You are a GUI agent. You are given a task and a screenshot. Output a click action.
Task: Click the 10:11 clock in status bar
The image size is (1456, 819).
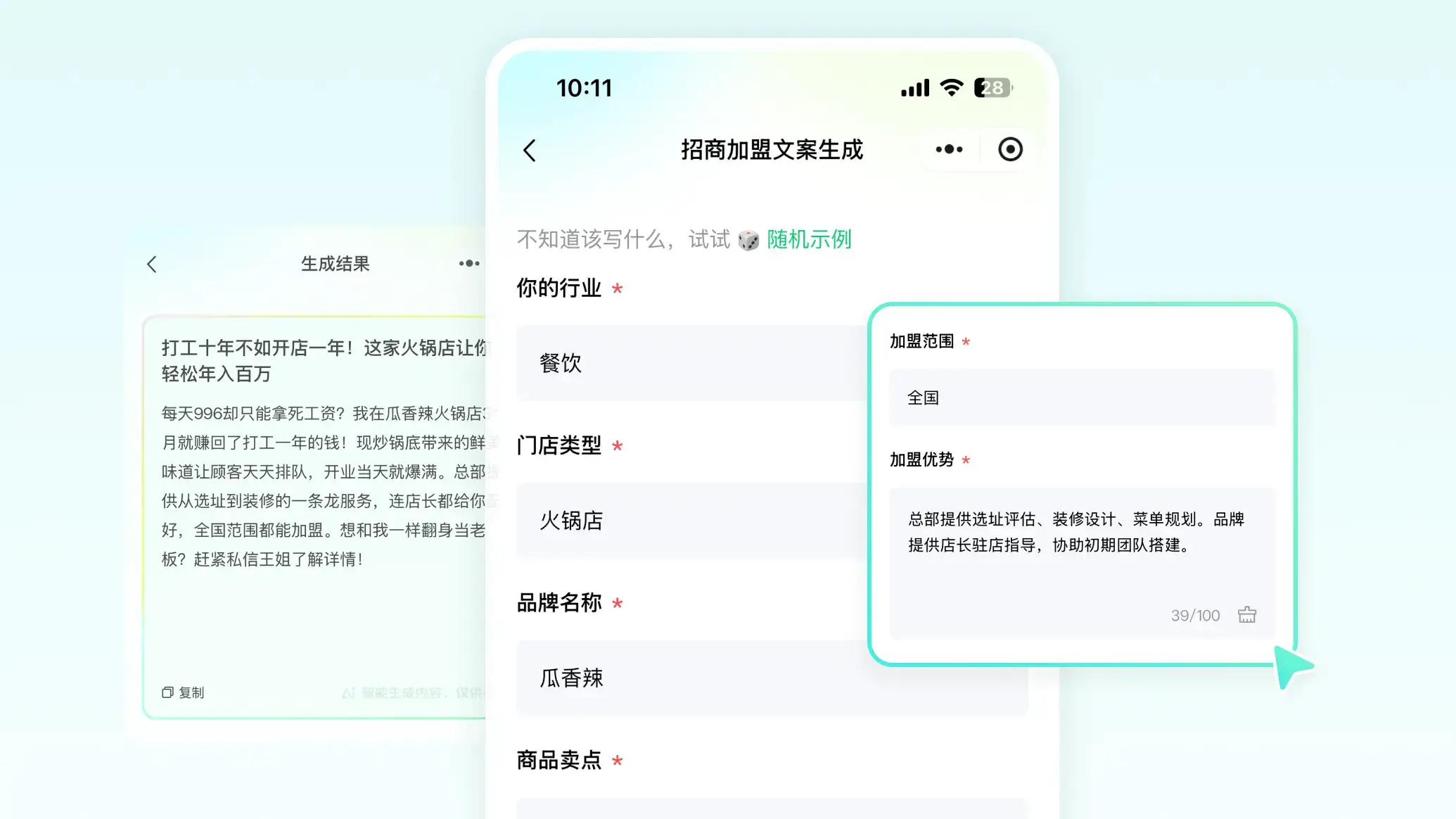[x=584, y=88]
